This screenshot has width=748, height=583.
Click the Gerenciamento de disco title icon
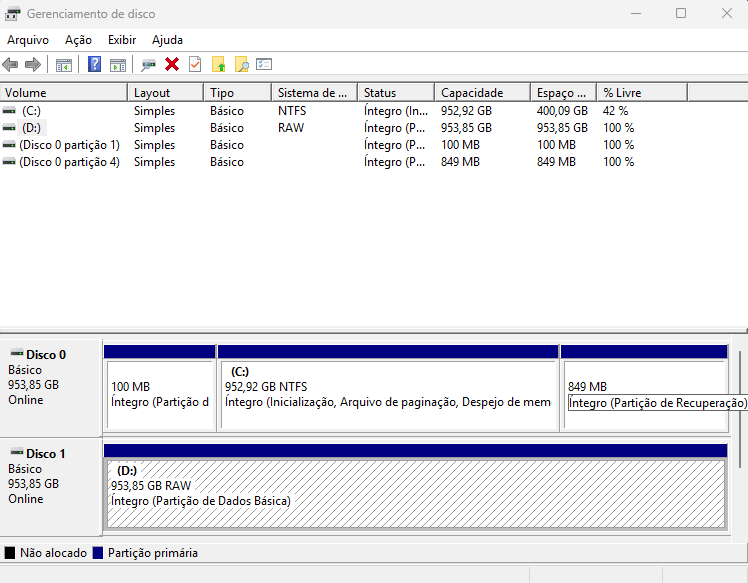point(12,14)
